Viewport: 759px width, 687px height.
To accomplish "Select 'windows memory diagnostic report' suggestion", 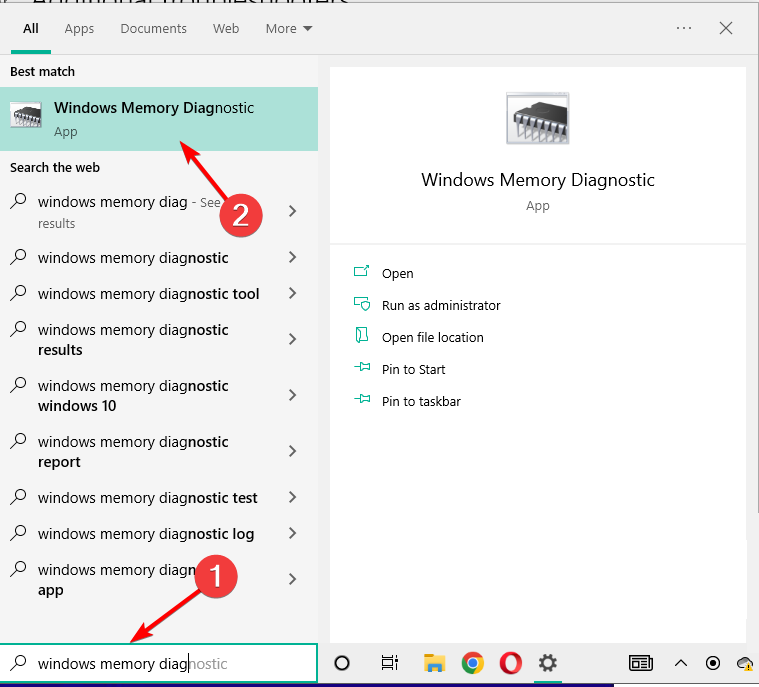I will tap(133, 452).
